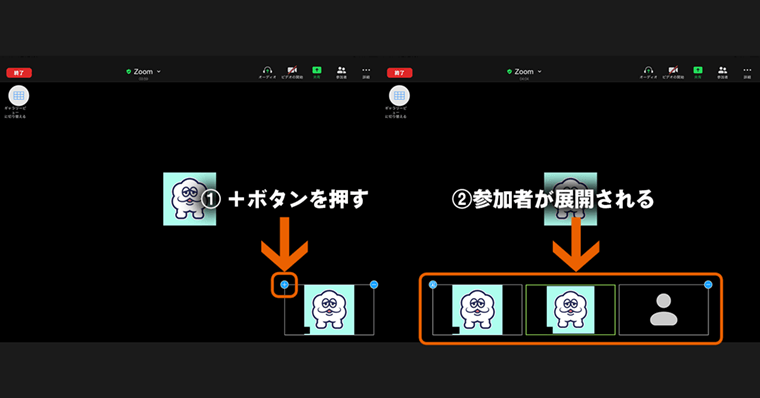Click the オーディオ headphone icon in step ② screen
This screenshot has width=760, height=398.
[x=648, y=73]
